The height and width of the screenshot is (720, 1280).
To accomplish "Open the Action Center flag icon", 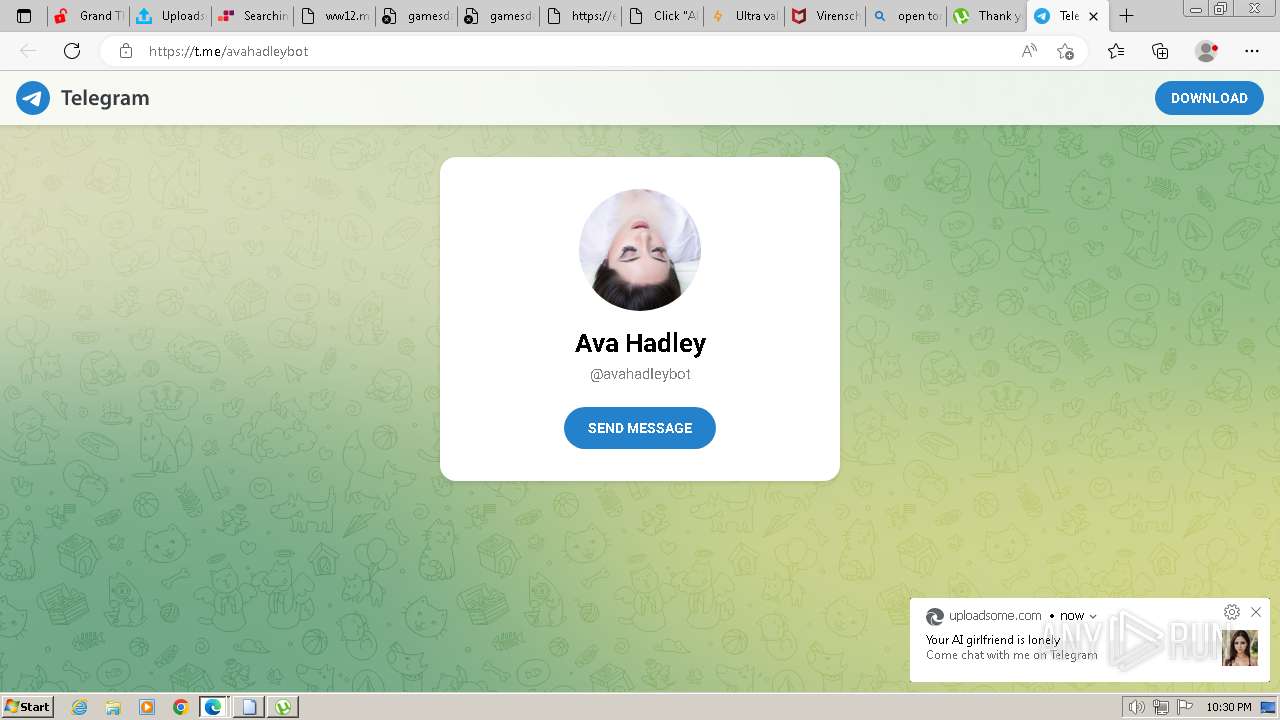I will click(1185, 707).
